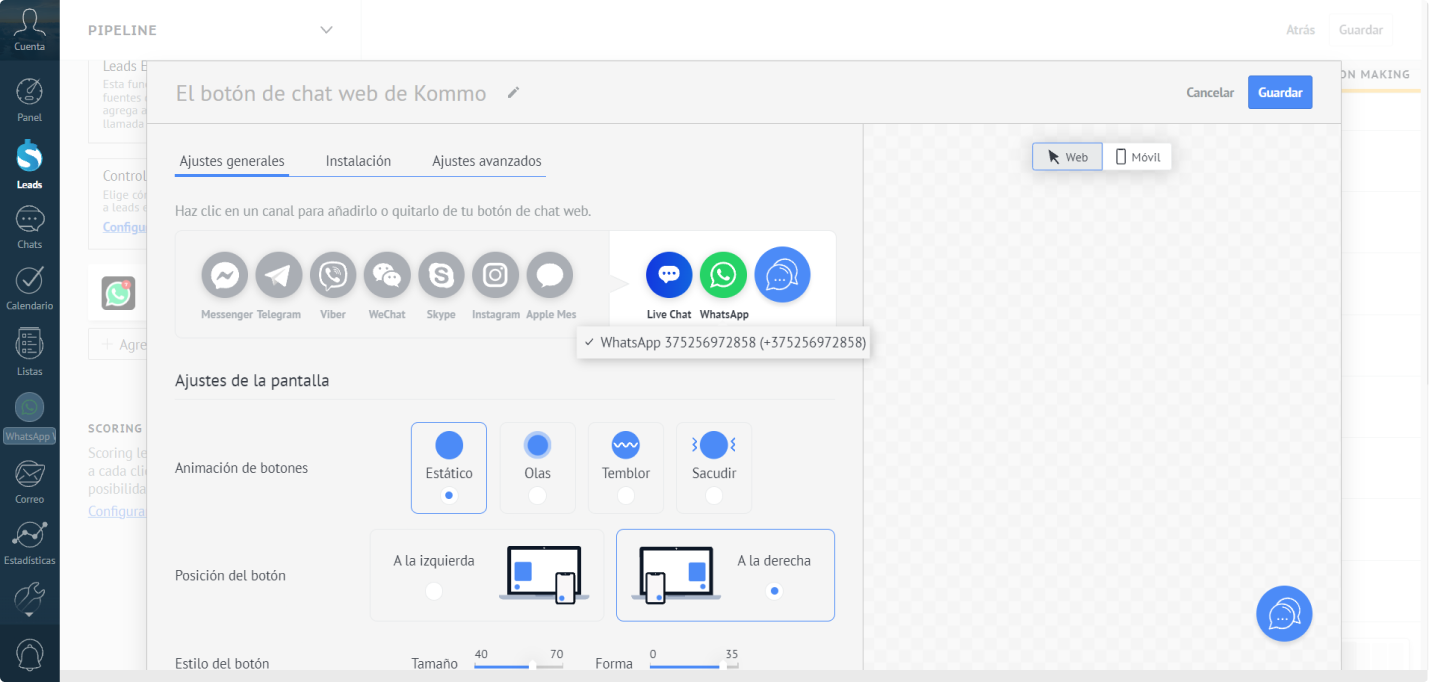Open Estadísticas in sidebar
Viewport: 1429px width, 682px height.
29,543
